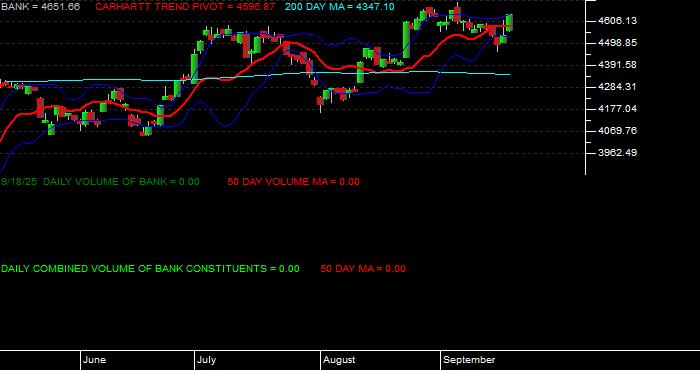Select the 4177.04 price level
Viewport: 700px width, 370px height.
(617, 108)
